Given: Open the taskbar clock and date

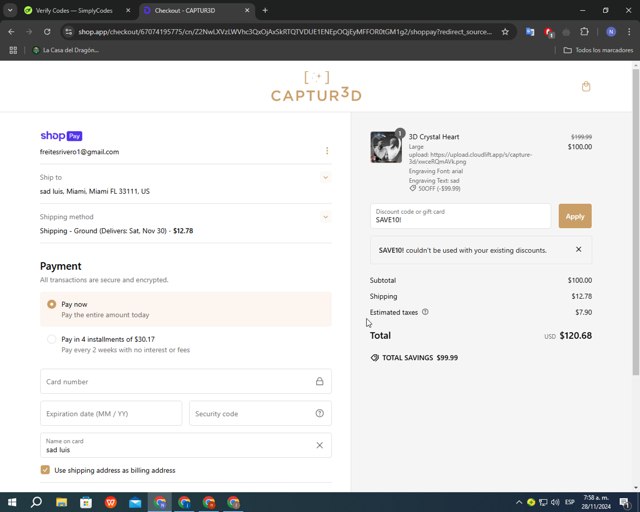Looking at the screenshot, I should coord(596,502).
